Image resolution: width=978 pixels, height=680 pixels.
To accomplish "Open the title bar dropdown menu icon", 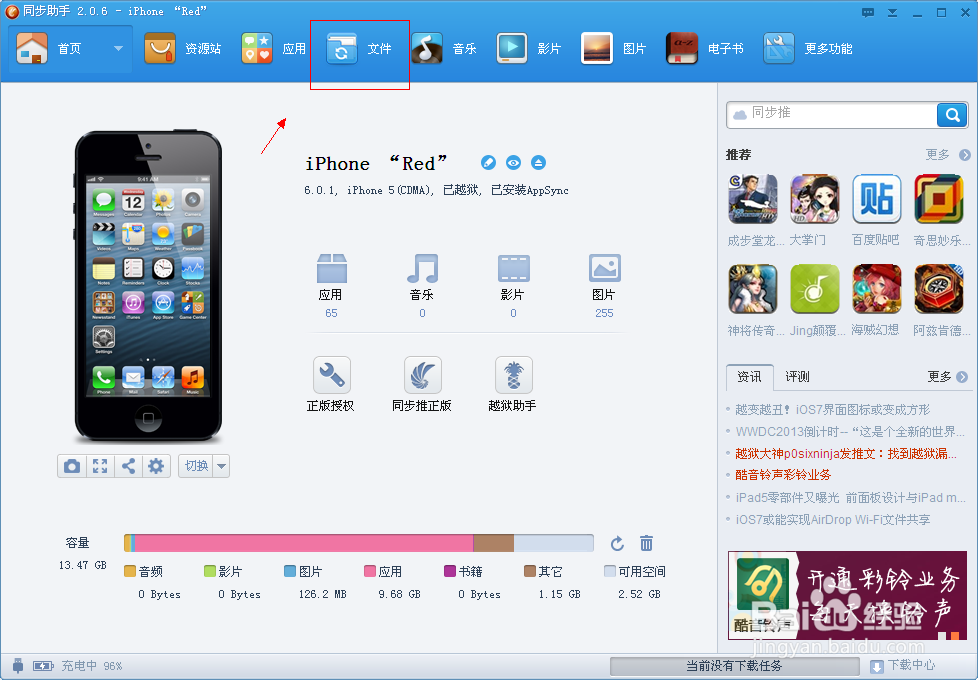I will (893, 12).
